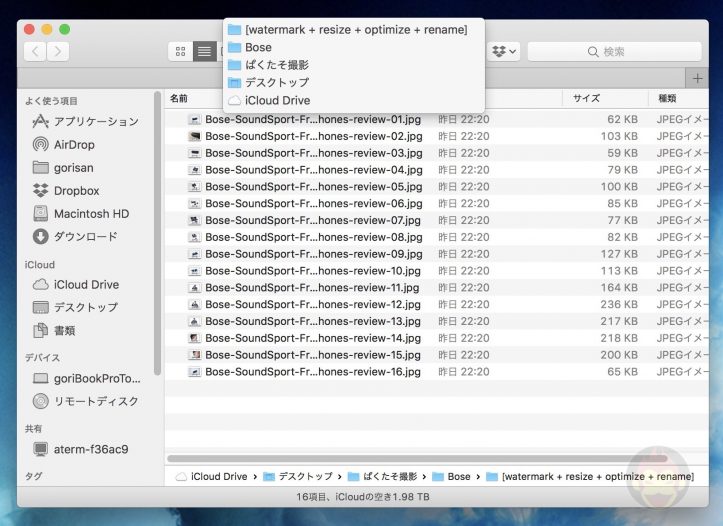723x526 pixels.
Task: Open 書類 in sidebar
Action: 54,330
